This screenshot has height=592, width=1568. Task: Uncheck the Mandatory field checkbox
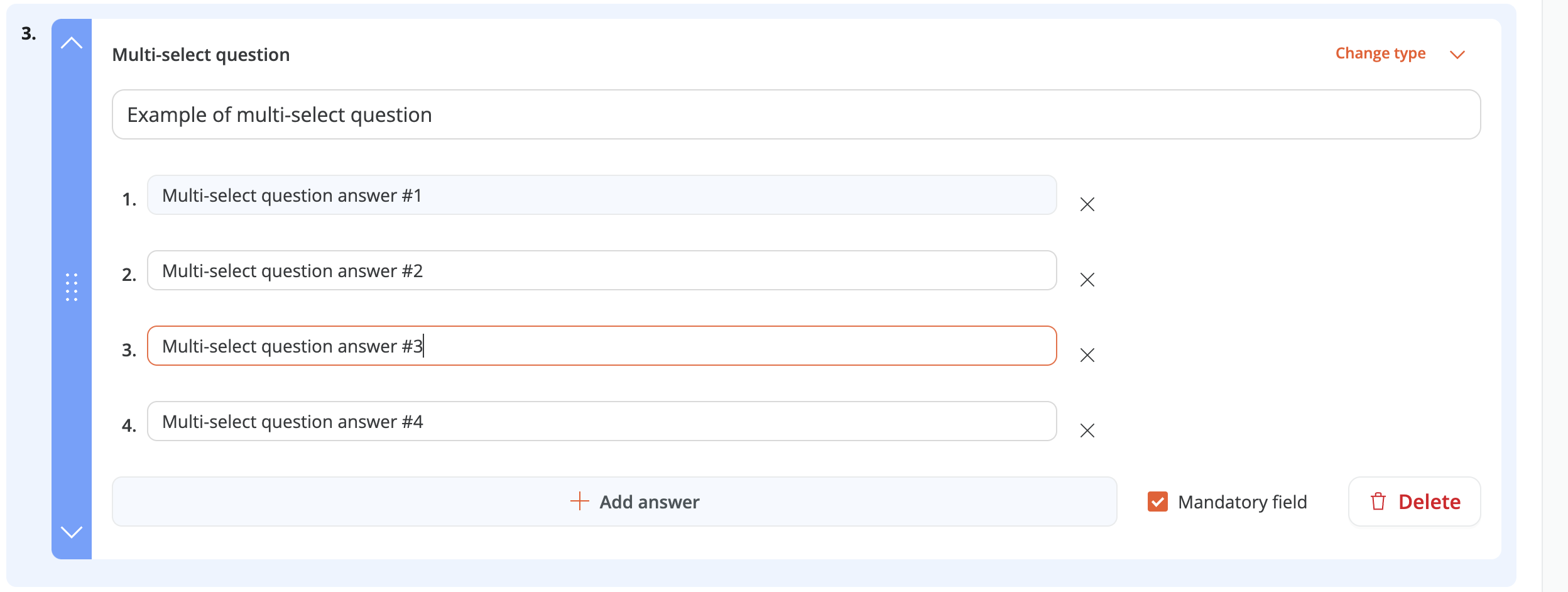tap(1158, 502)
